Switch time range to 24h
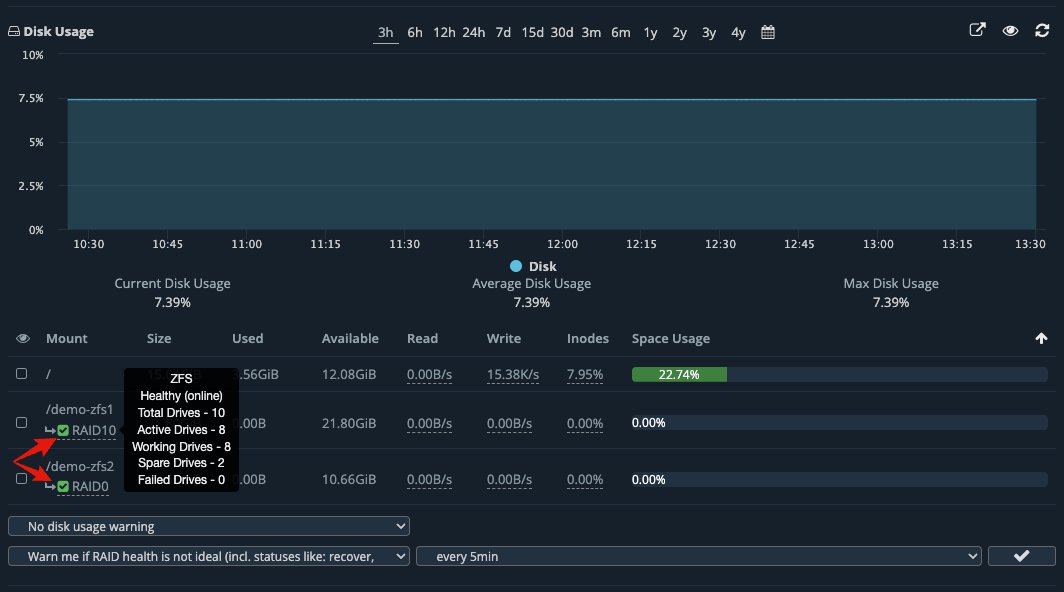The image size is (1064, 592). (473, 32)
